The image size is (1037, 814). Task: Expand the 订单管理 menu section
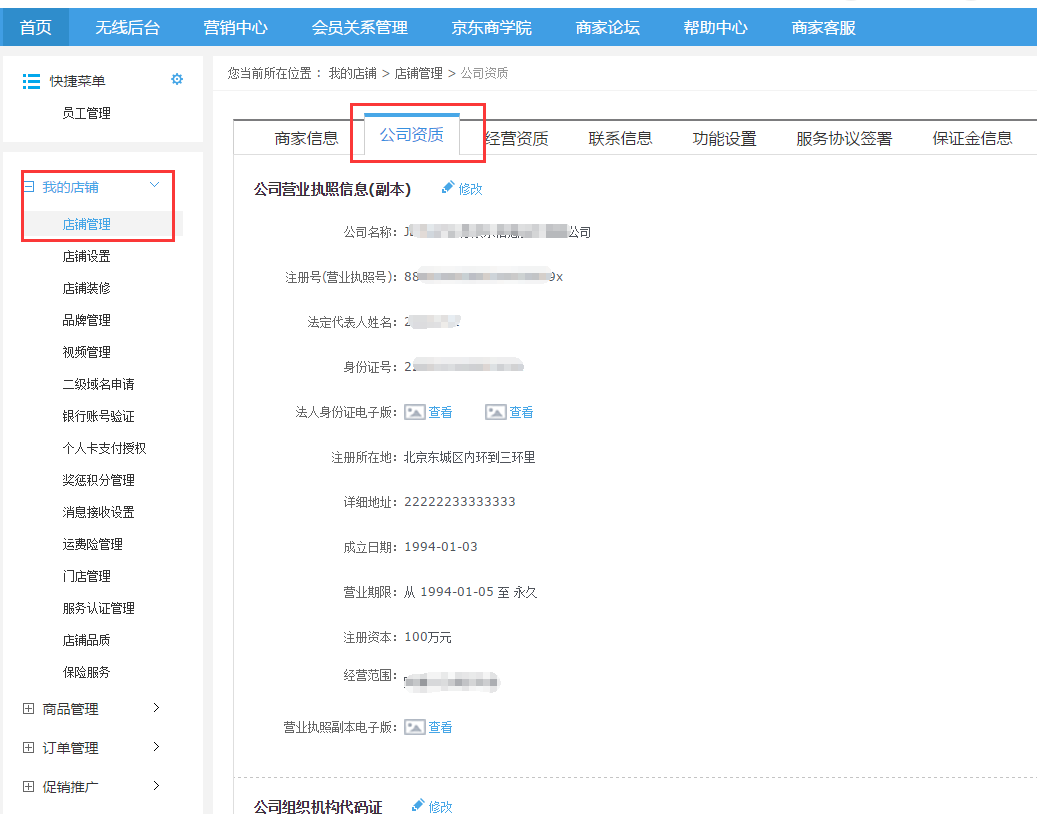28,748
